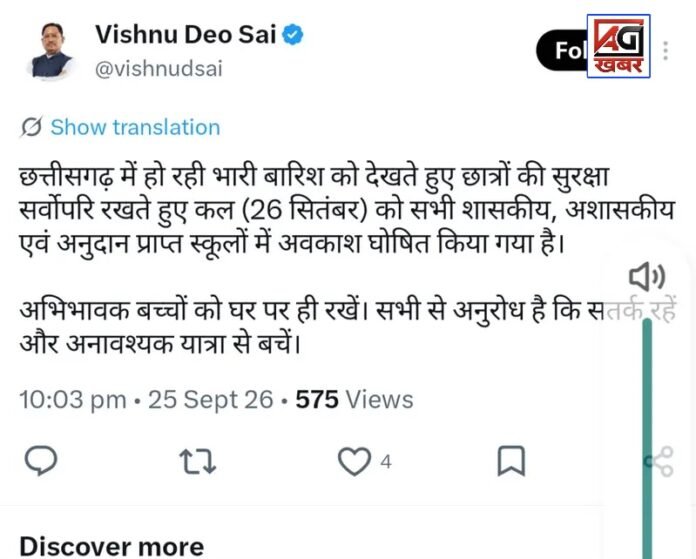The height and width of the screenshot is (559, 696).
Task: Open the Discover more section heading
Action: point(112,546)
